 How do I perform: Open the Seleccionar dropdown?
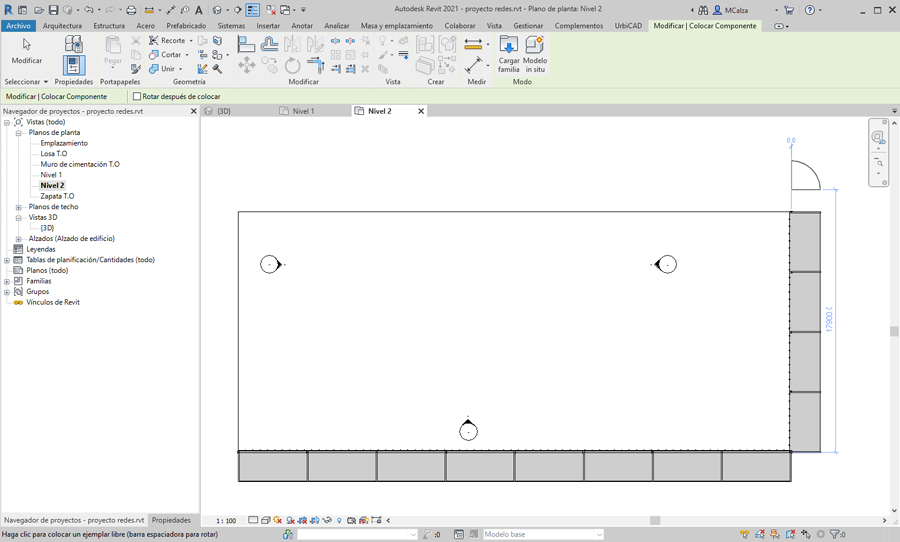pos(26,82)
